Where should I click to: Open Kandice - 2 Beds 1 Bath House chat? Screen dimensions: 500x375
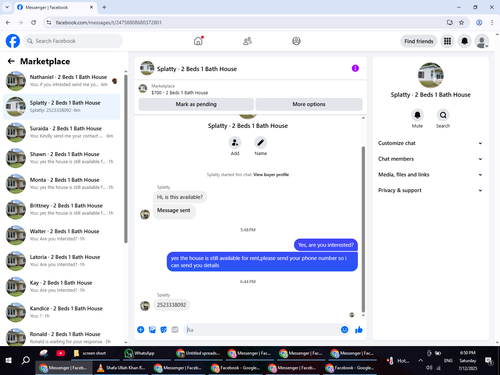point(62,312)
